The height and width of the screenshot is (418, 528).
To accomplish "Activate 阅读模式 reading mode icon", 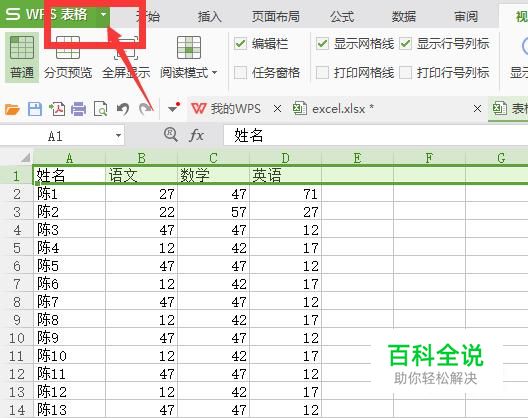I will (189, 48).
